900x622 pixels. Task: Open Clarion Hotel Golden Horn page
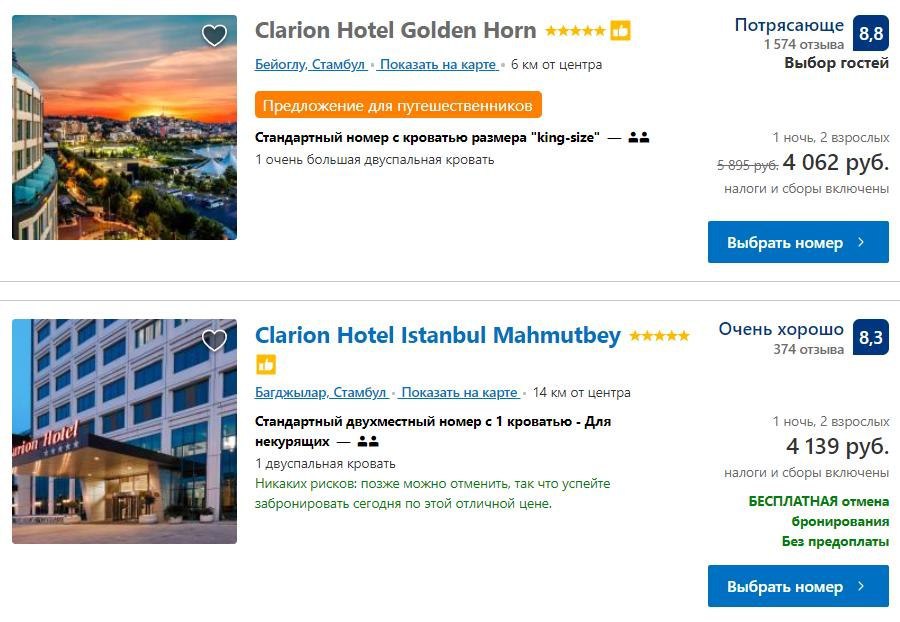coord(396,31)
